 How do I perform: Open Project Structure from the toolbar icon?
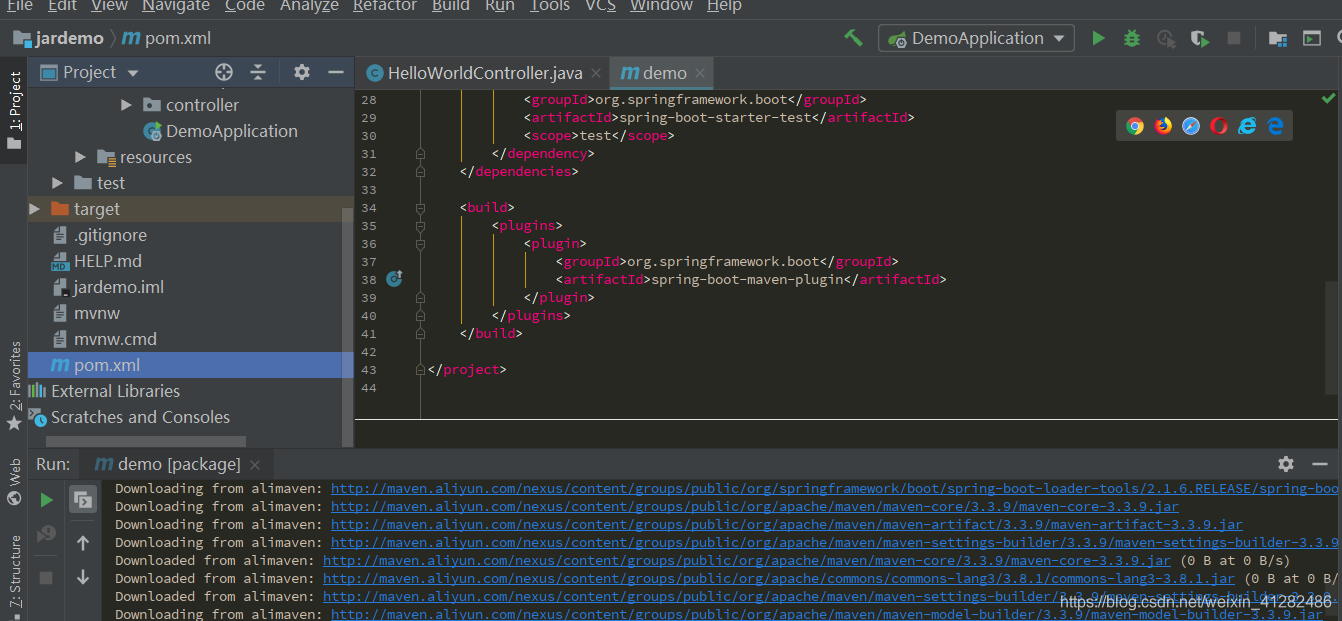[1278, 38]
